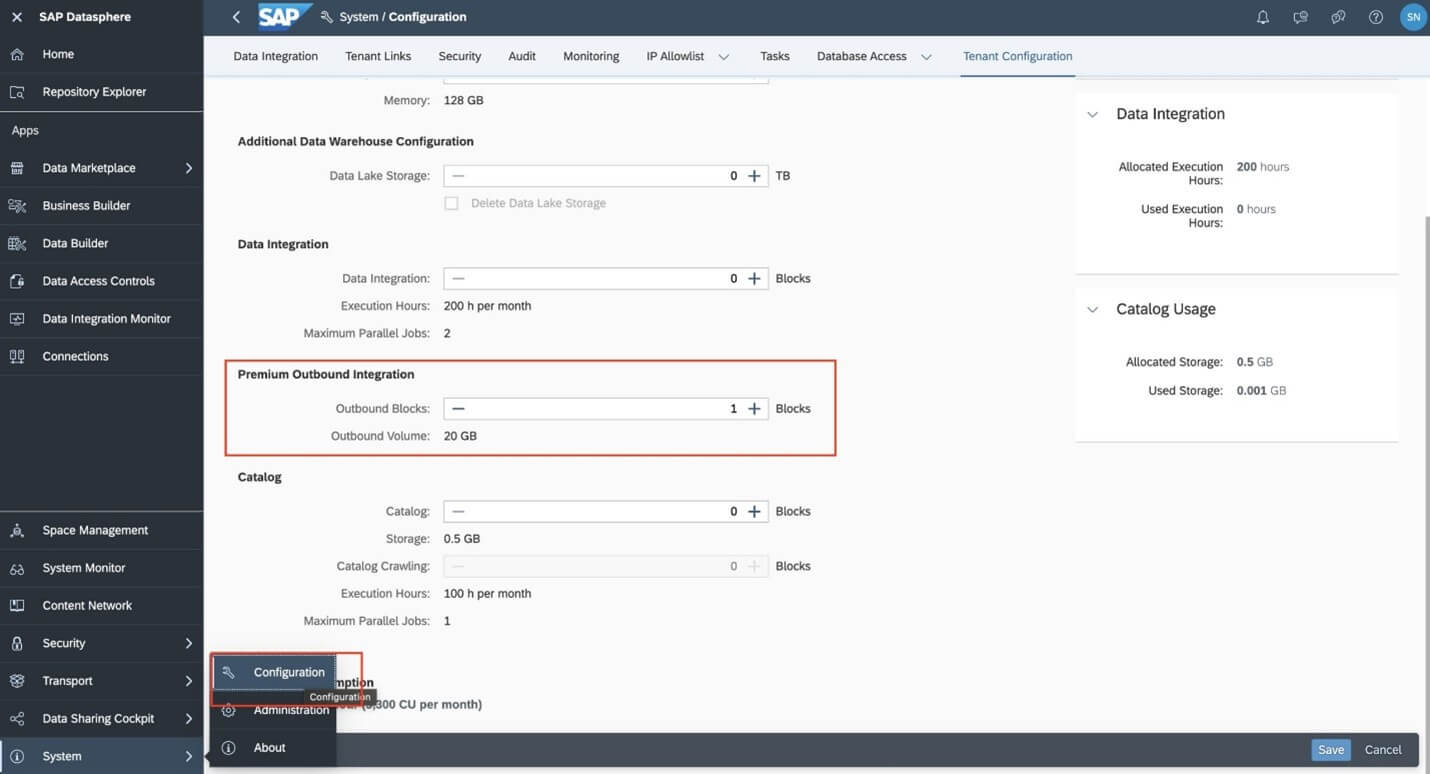The height and width of the screenshot is (774, 1430).
Task: Switch to the Tenant Links tab
Action: (x=377, y=56)
